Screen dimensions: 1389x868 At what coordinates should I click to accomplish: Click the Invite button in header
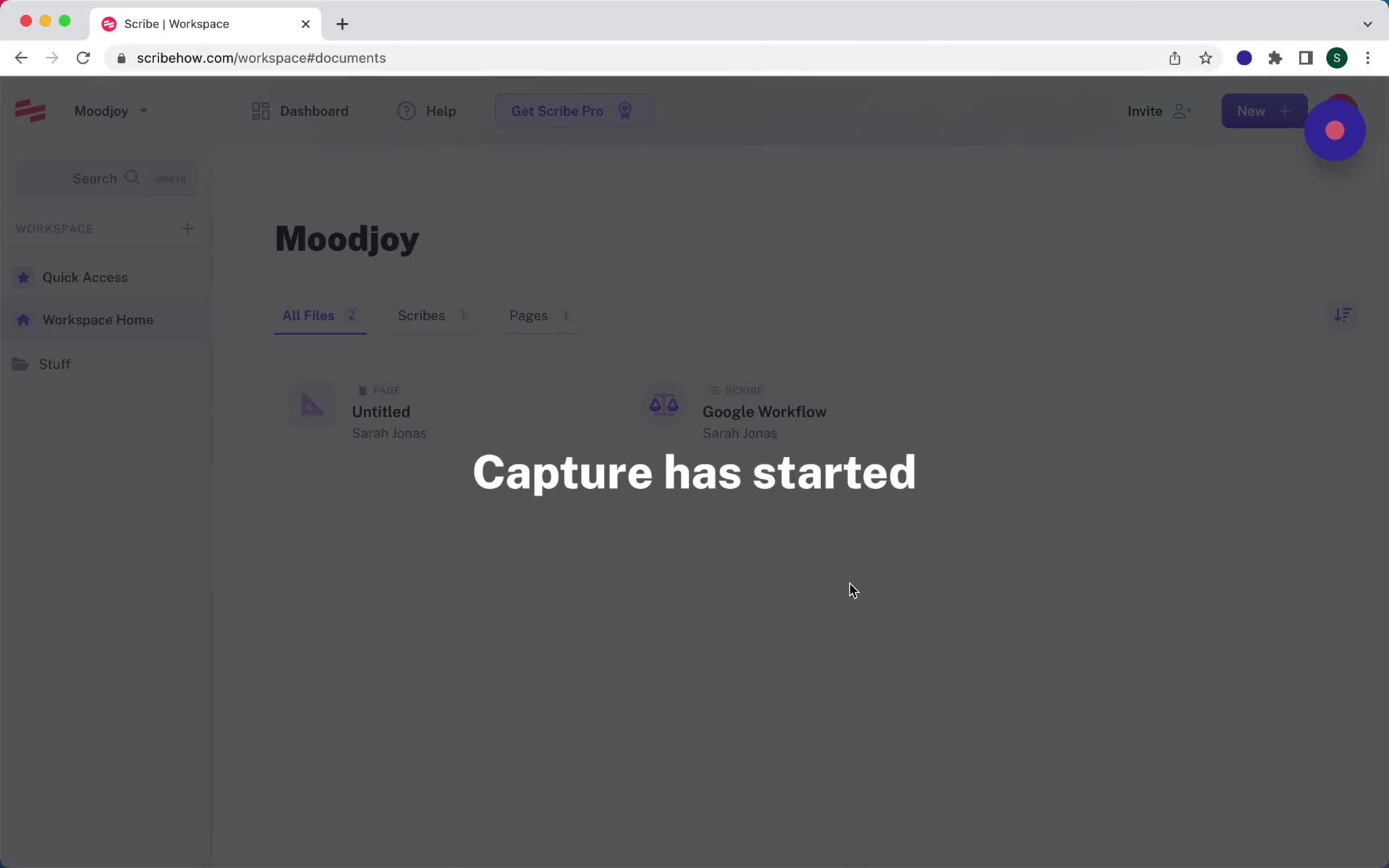[1156, 110]
